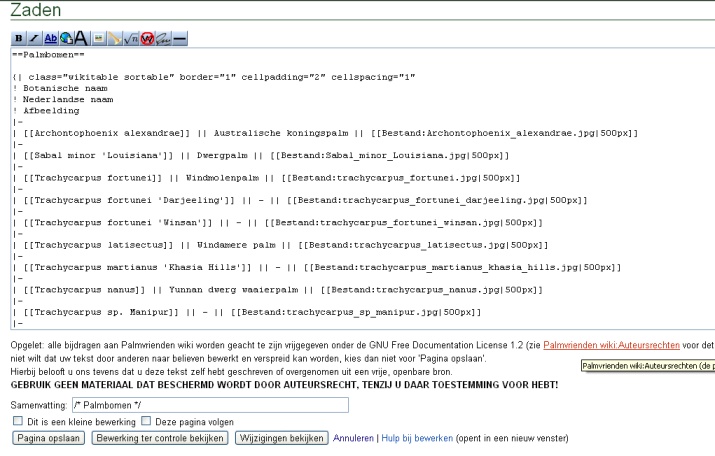Insert internal link with Ab icon

coord(49,37)
